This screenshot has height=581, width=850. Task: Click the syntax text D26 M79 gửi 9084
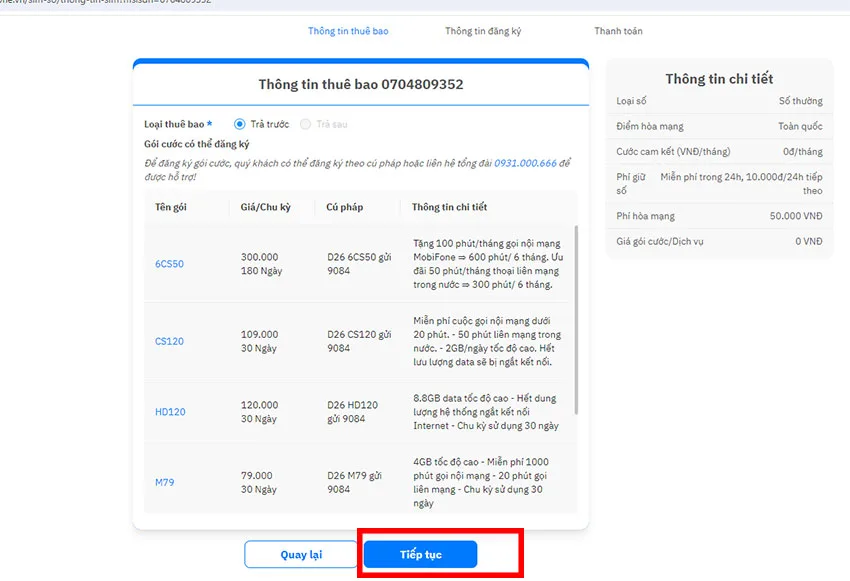[x=354, y=482]
